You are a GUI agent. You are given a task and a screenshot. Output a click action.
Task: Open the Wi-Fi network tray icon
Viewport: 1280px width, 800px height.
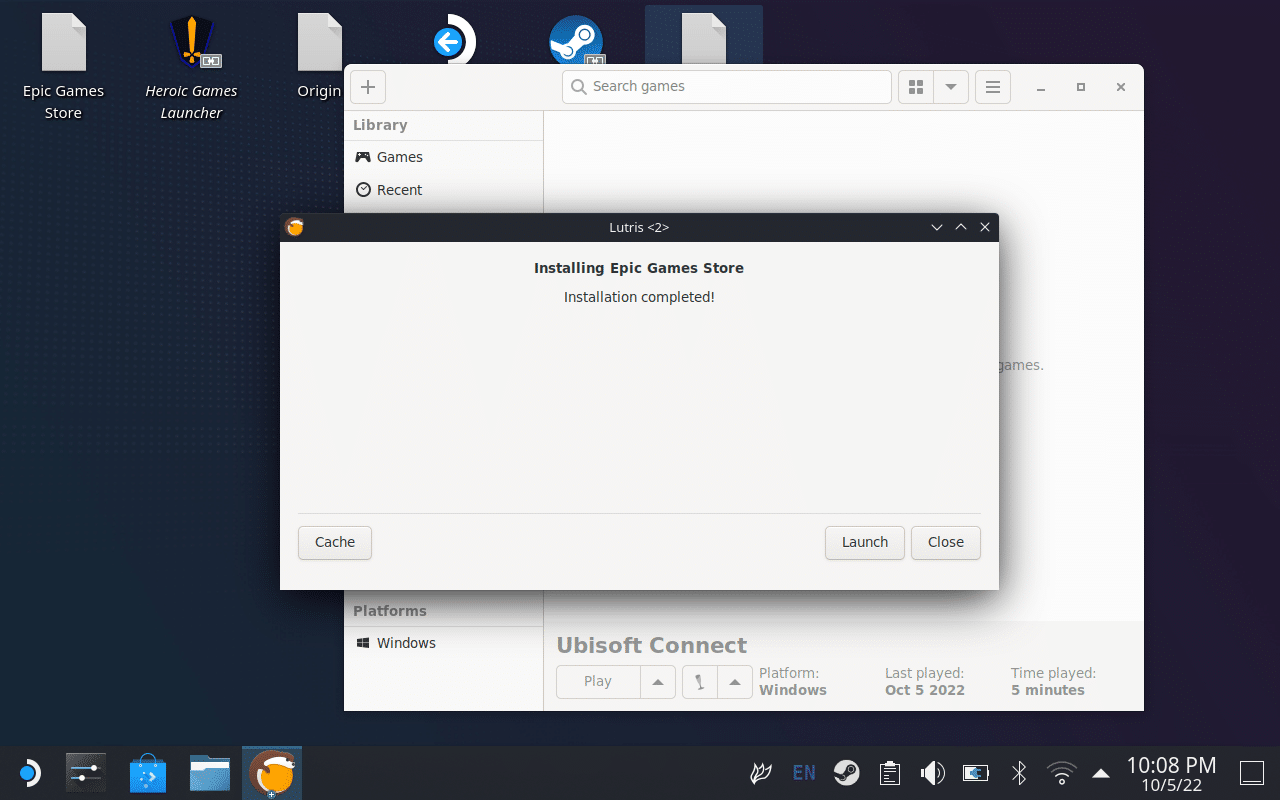coord(1061,773)
